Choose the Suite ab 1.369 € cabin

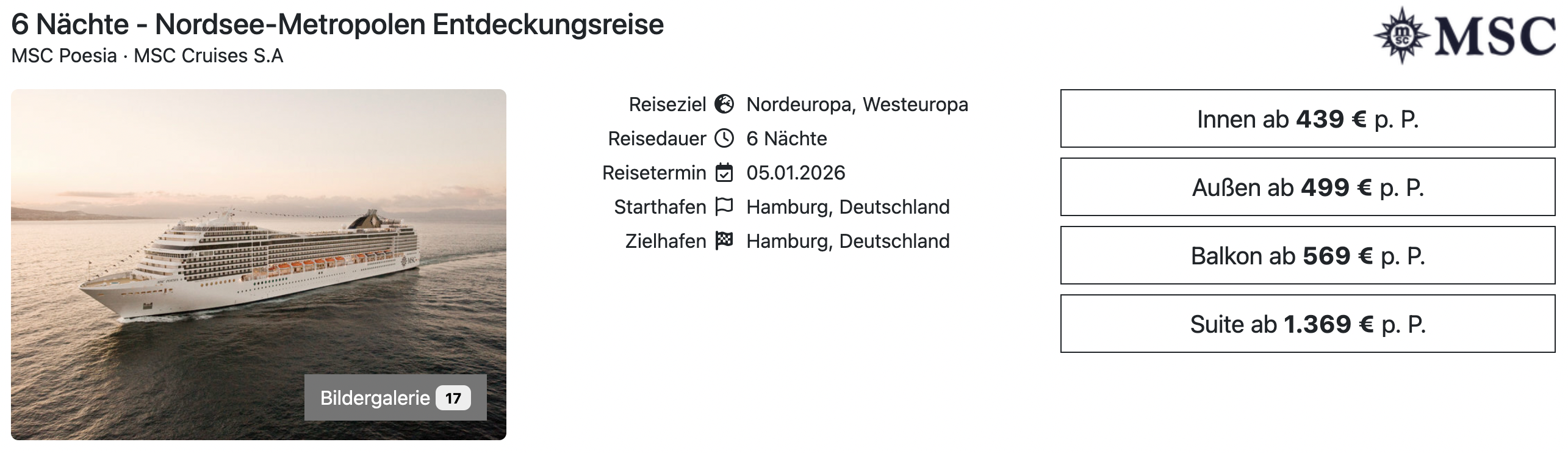(x=1307, y=324)
